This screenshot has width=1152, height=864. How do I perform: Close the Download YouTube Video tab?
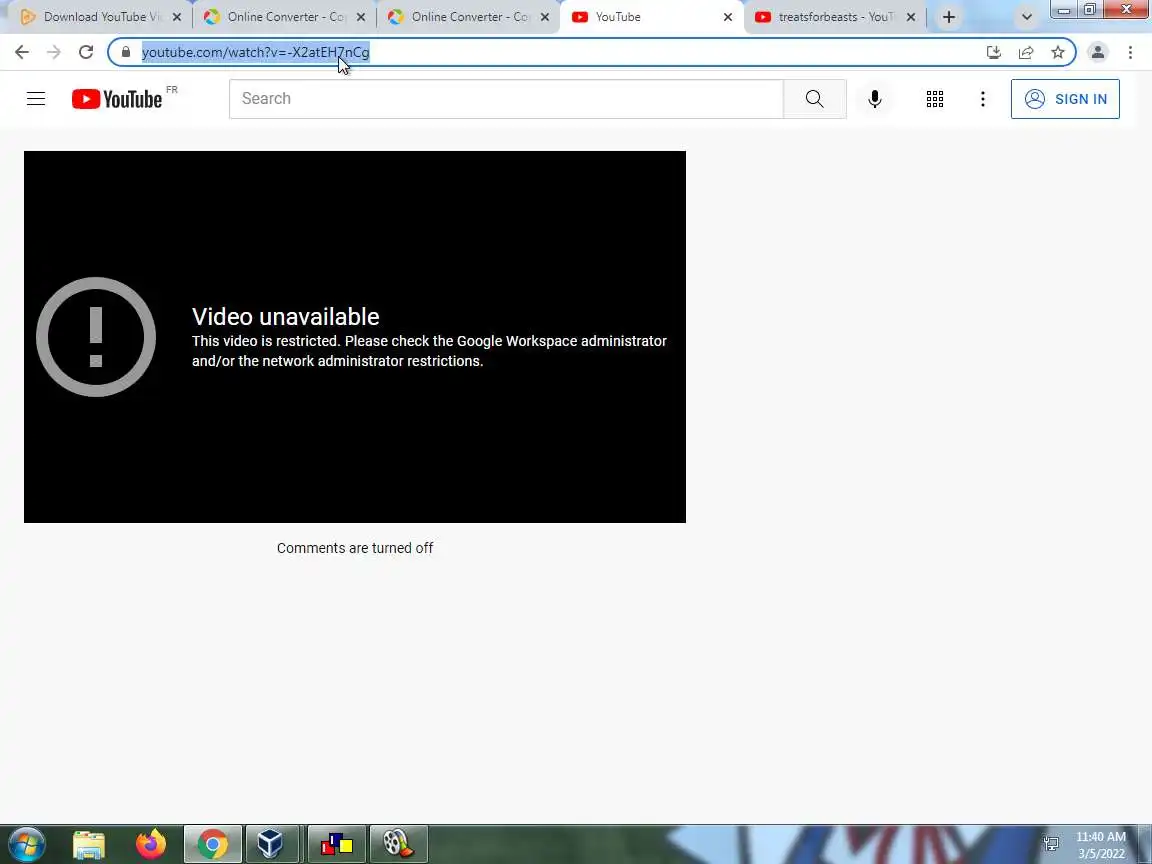[x=176, y=17]
